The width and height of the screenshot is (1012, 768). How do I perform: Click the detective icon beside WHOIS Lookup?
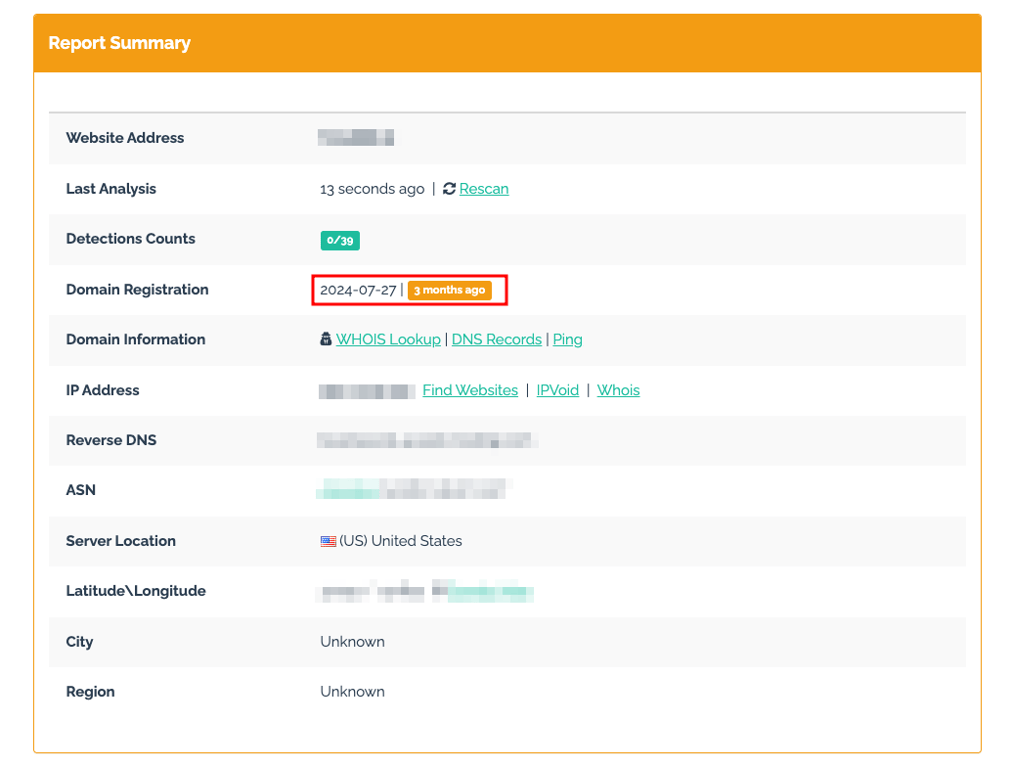(325, 339)
